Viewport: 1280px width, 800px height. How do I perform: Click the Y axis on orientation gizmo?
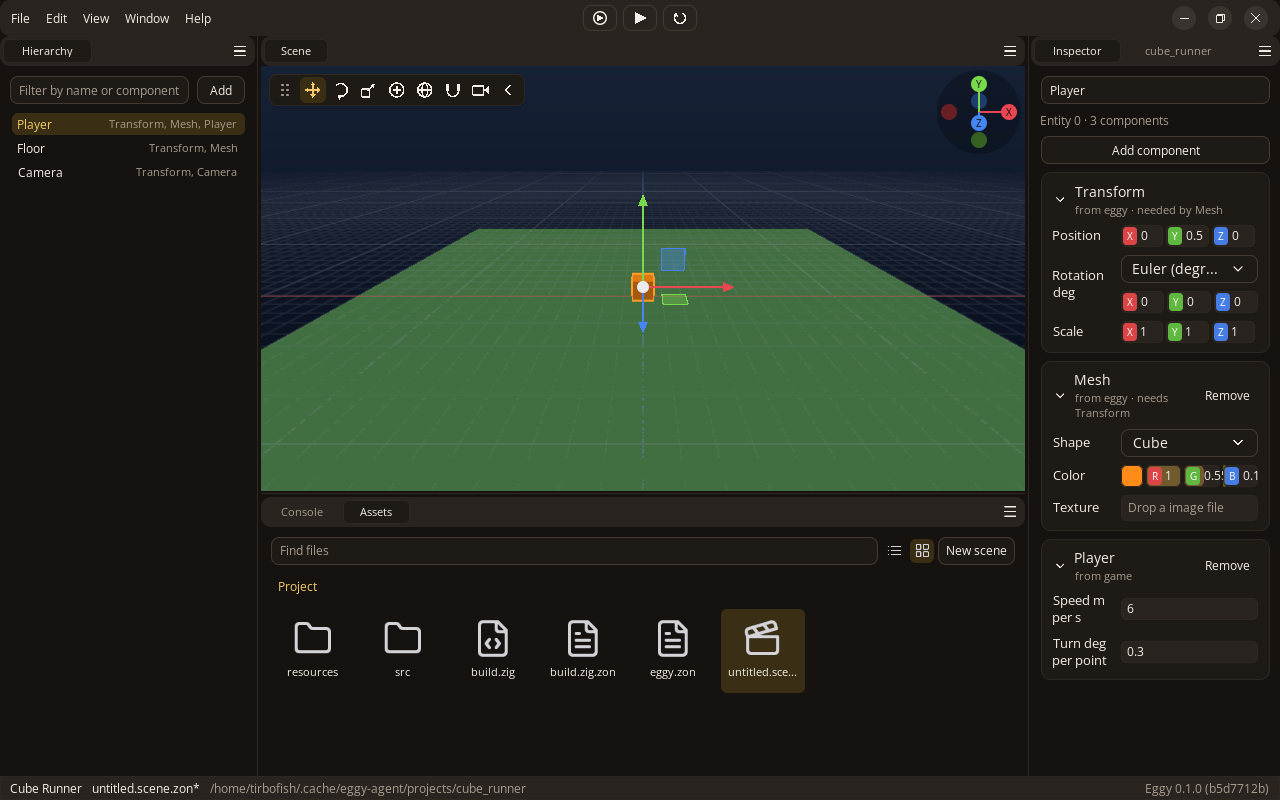point(979,84)
